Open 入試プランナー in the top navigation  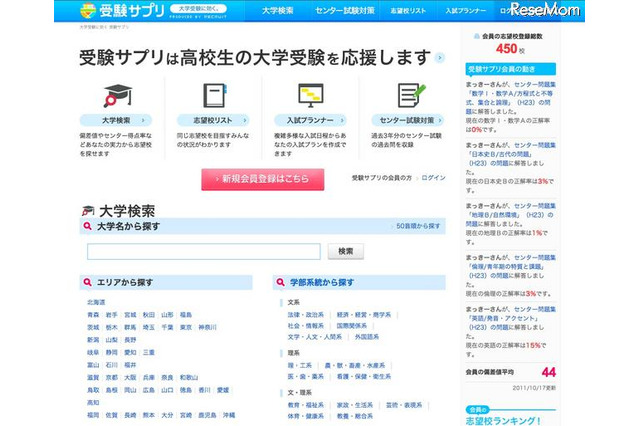click(466, 11)
